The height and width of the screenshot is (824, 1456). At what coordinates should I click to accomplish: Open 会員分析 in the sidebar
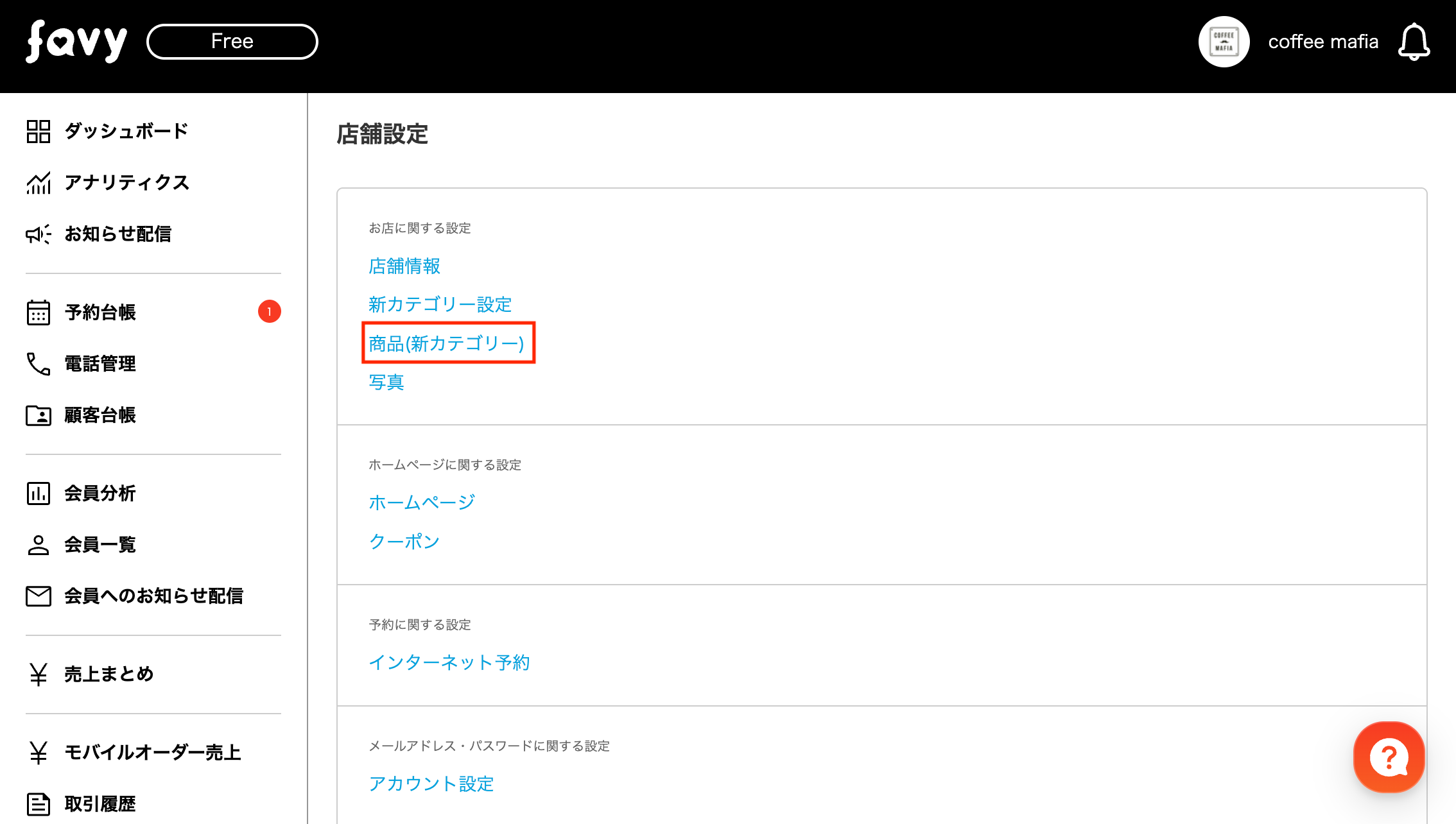[100, 494]
